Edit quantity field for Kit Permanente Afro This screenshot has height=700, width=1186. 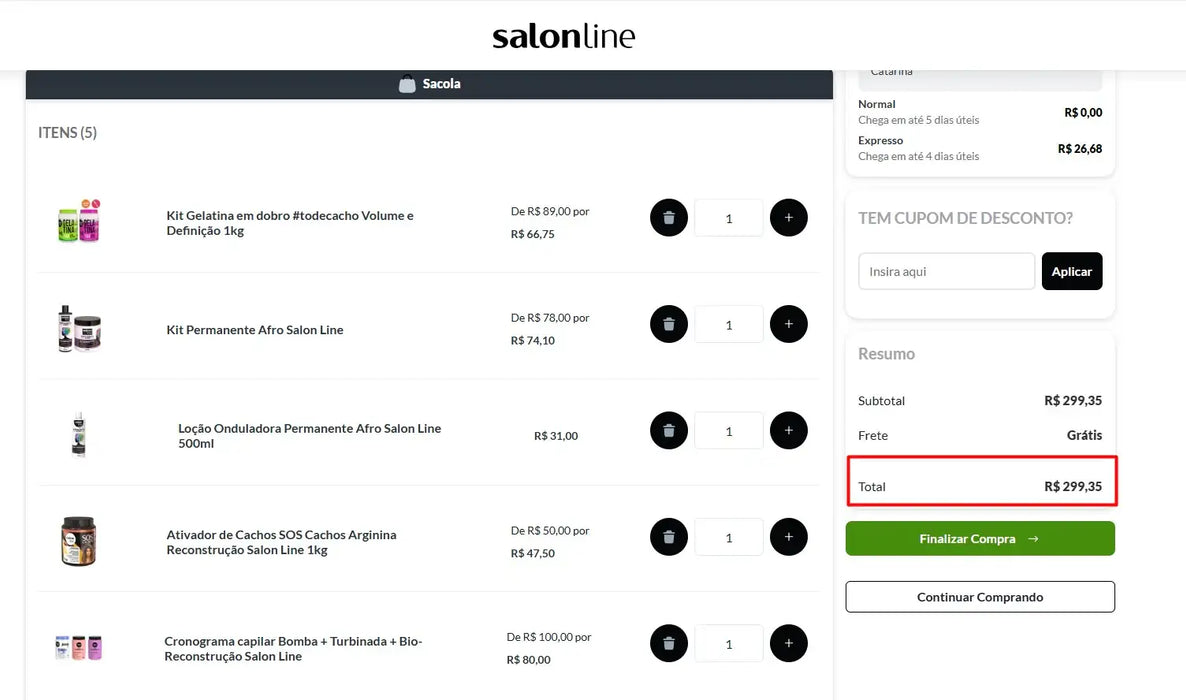(728, 324)
